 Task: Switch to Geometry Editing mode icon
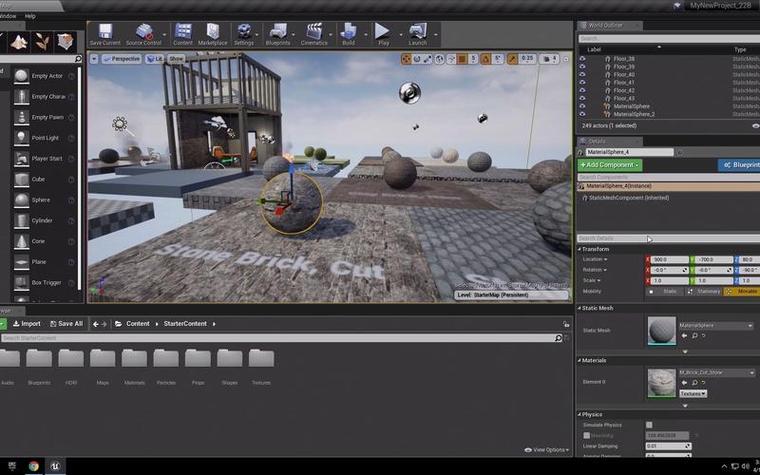pyautogui.click(x=65, y=43)
